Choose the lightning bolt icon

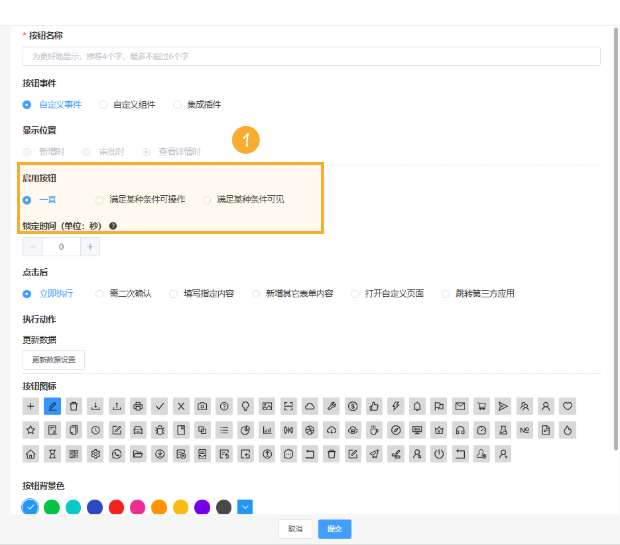(x=396, y=406)
